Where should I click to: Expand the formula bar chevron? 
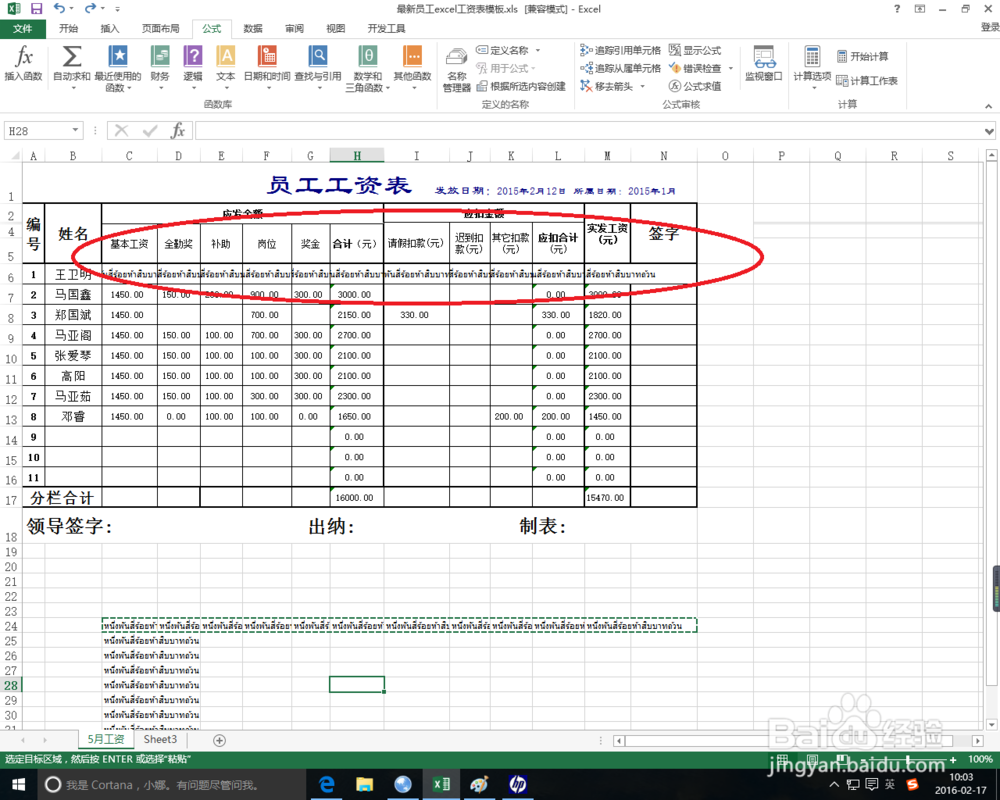pos(989,131)
